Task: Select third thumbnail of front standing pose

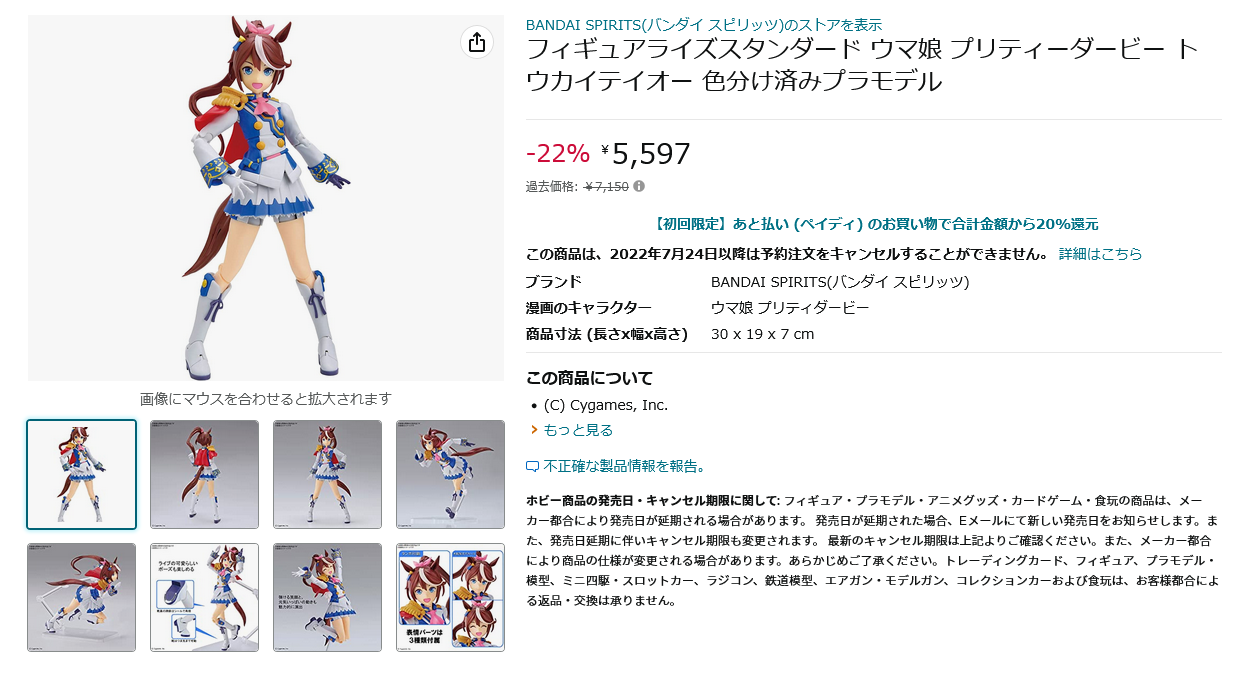Action: coord(327,474)
